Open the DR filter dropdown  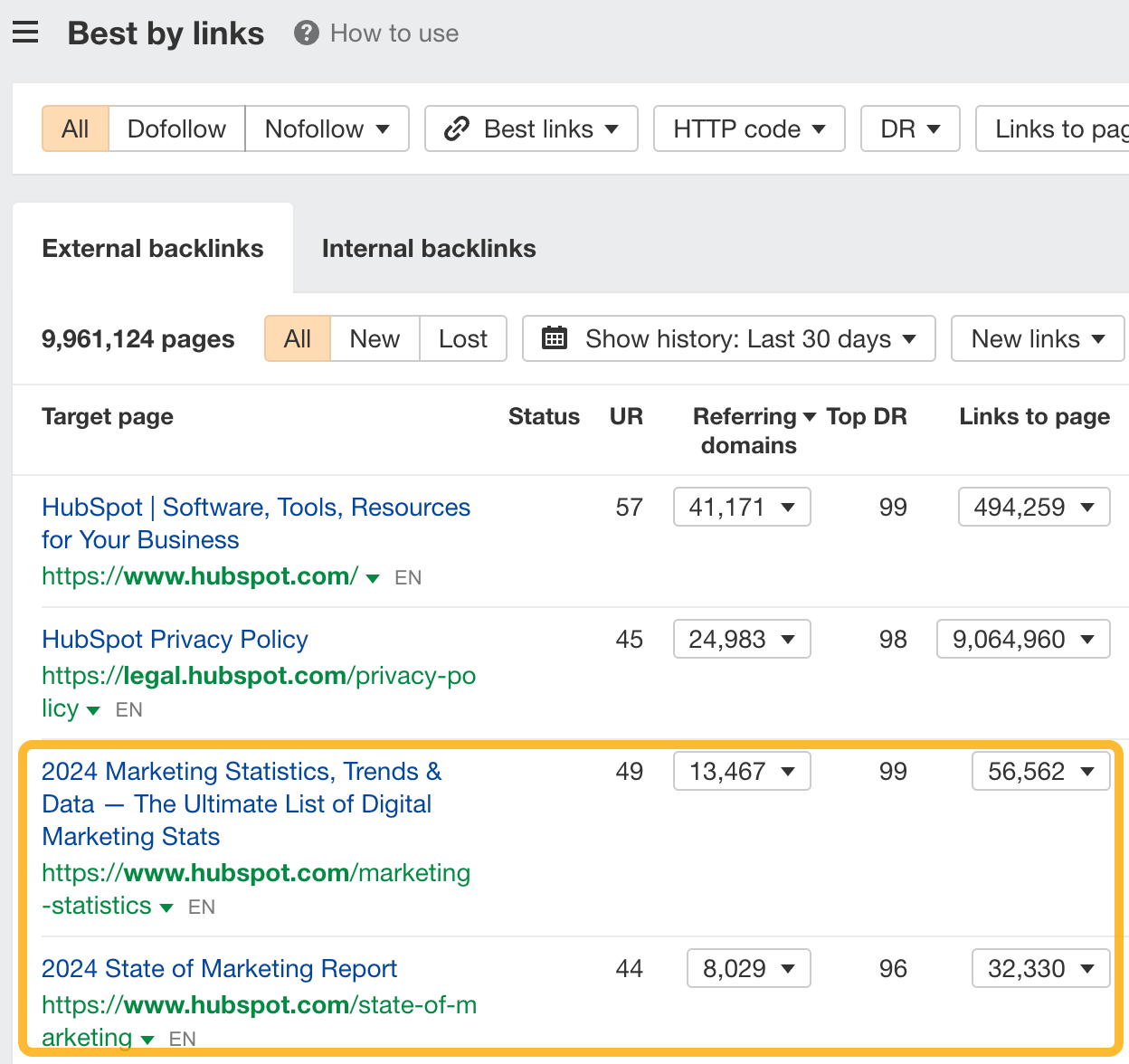click(x=909, y=128)
